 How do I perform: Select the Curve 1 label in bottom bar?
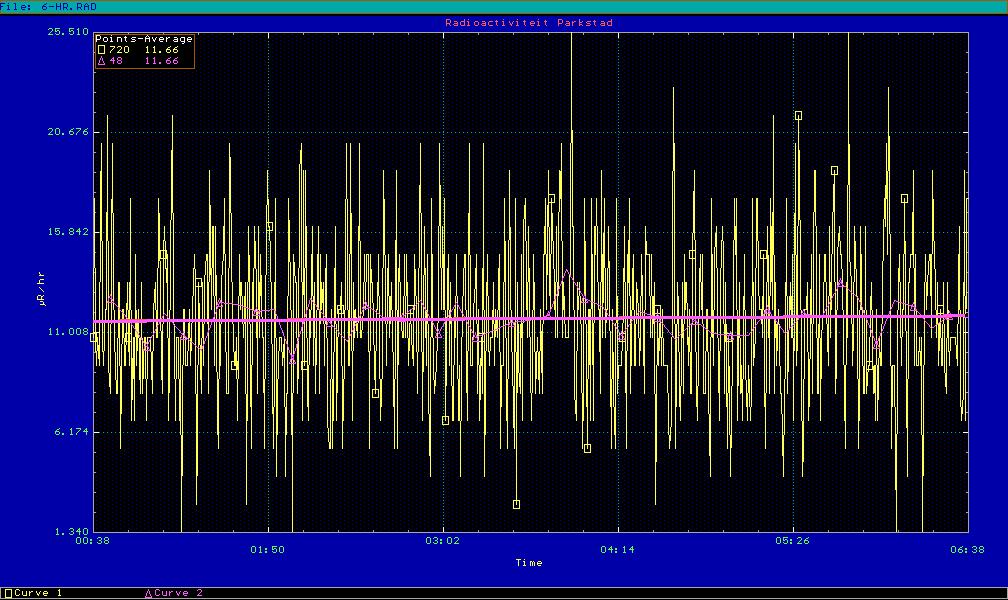point(39,593)
